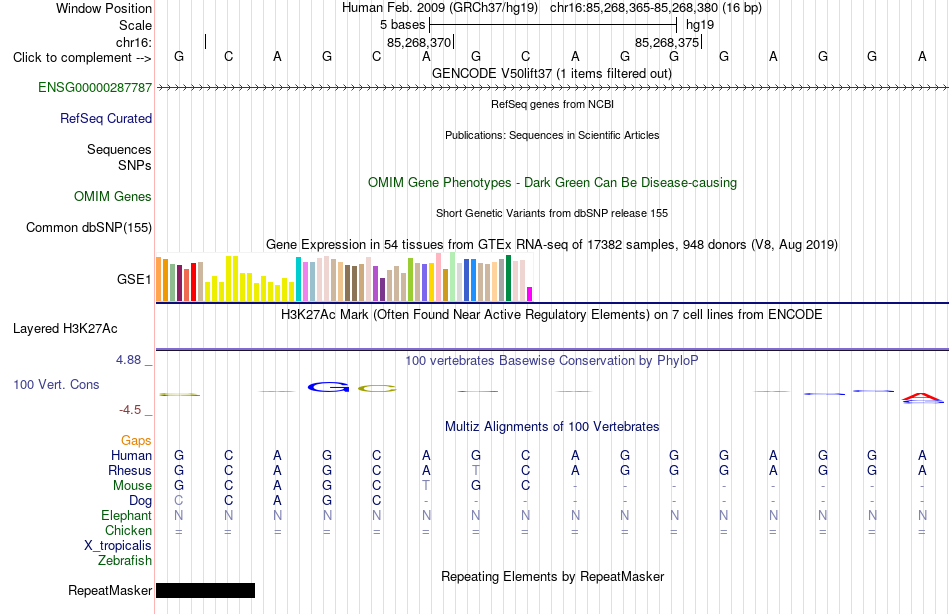Viewport: 950px width, 614px height.
Task: Click the magenta bar ending the GSE1 chart
Action: [530, 294]
